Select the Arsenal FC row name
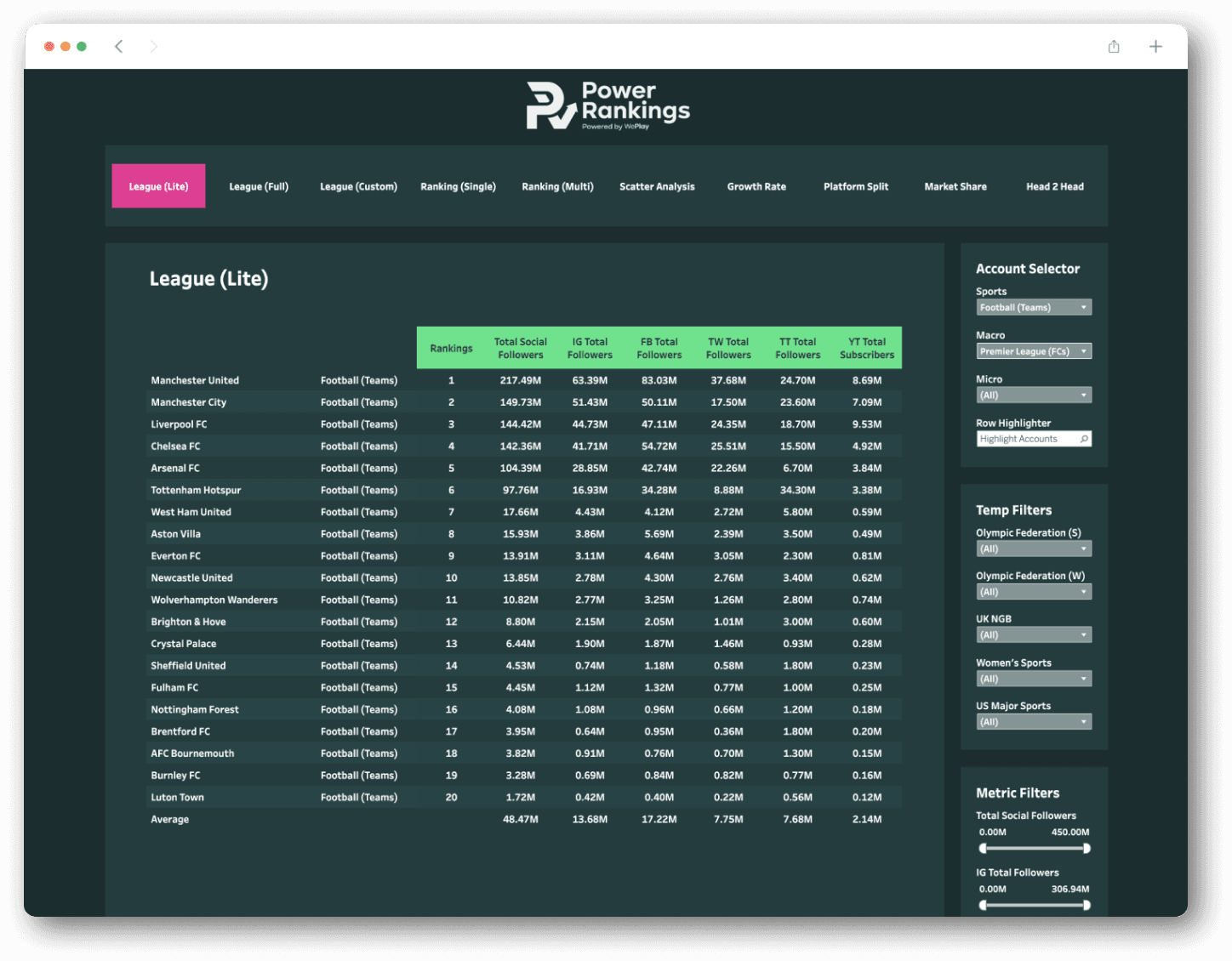 (175, 469)
